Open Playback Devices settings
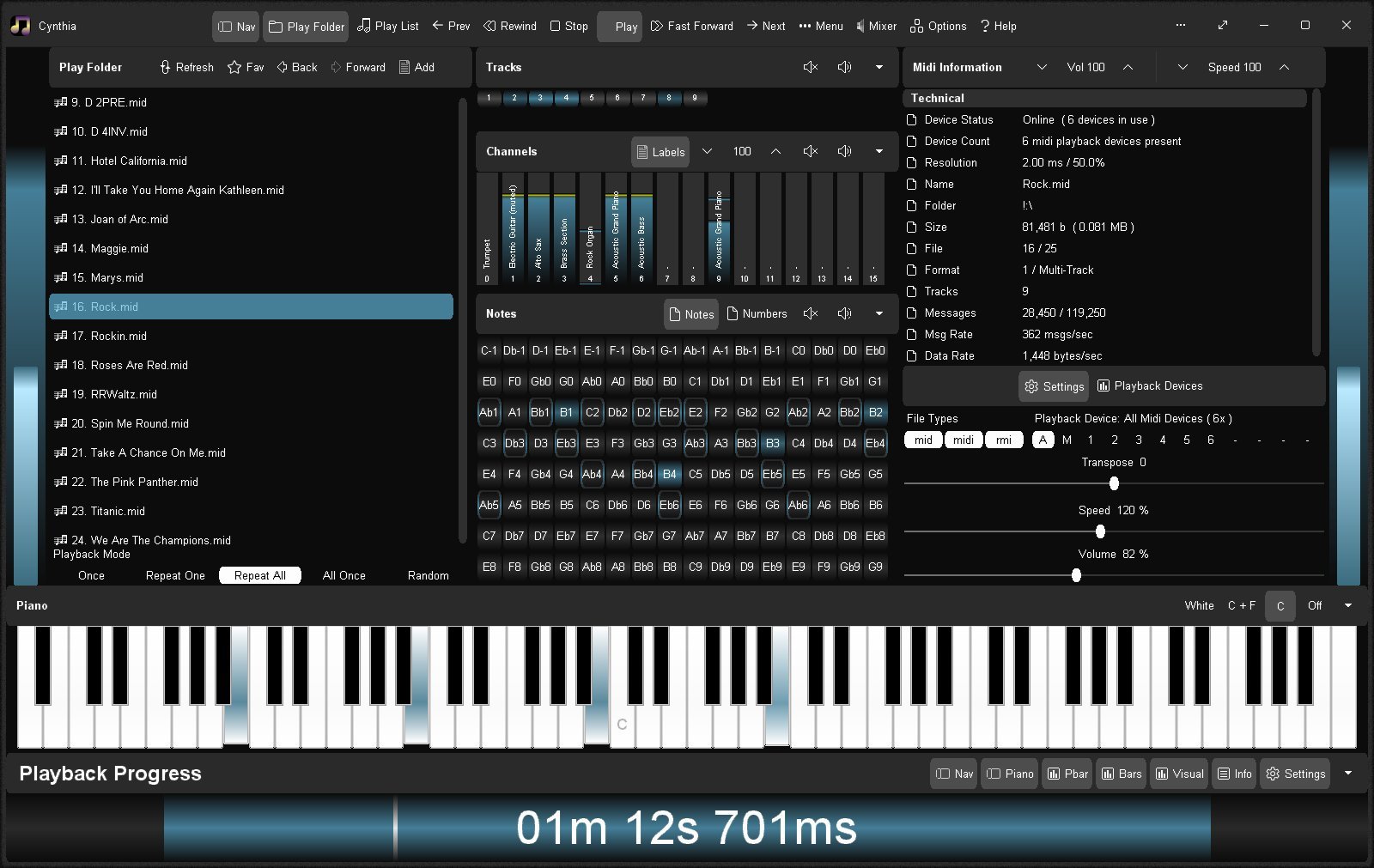The width and height of the screenshot is (1374, 868). (1150, 385)
